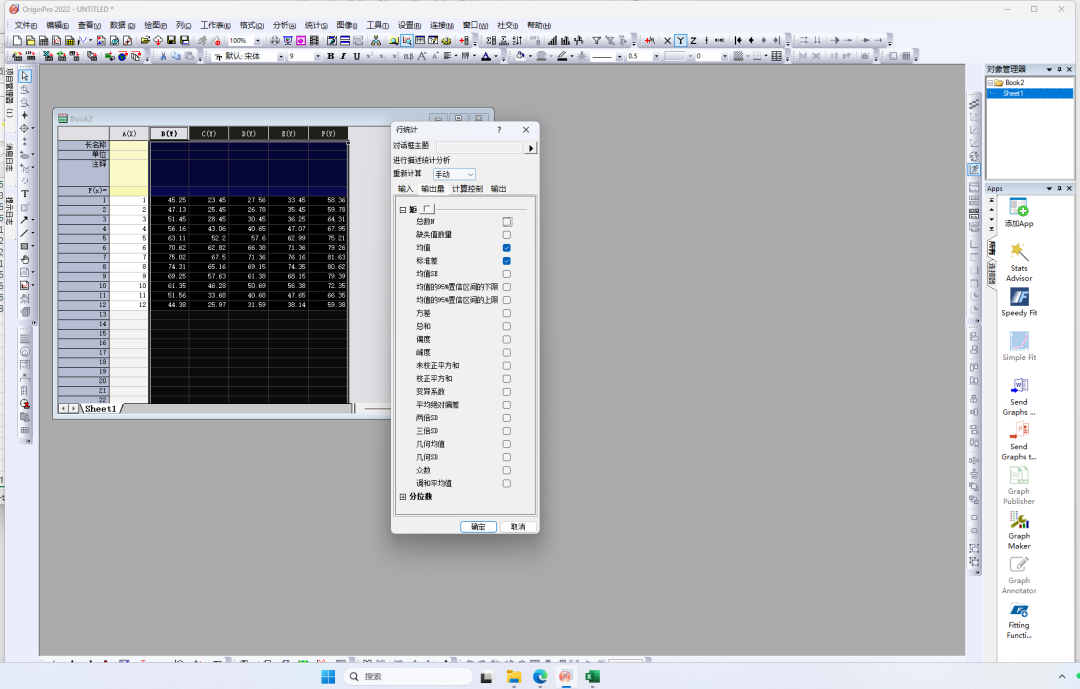Set column as Y designation icon

point(680,41)
